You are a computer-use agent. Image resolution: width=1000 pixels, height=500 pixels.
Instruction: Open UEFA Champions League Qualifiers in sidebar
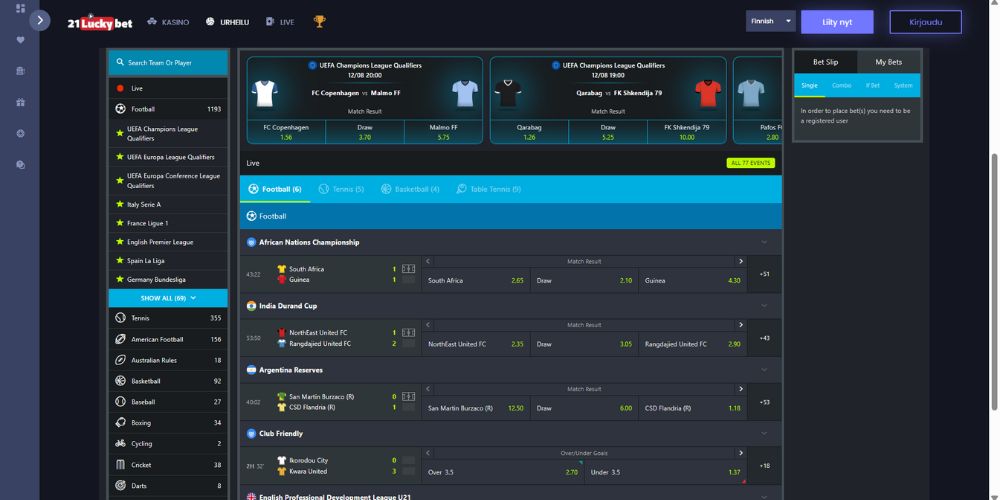click(x=168, y=133)
